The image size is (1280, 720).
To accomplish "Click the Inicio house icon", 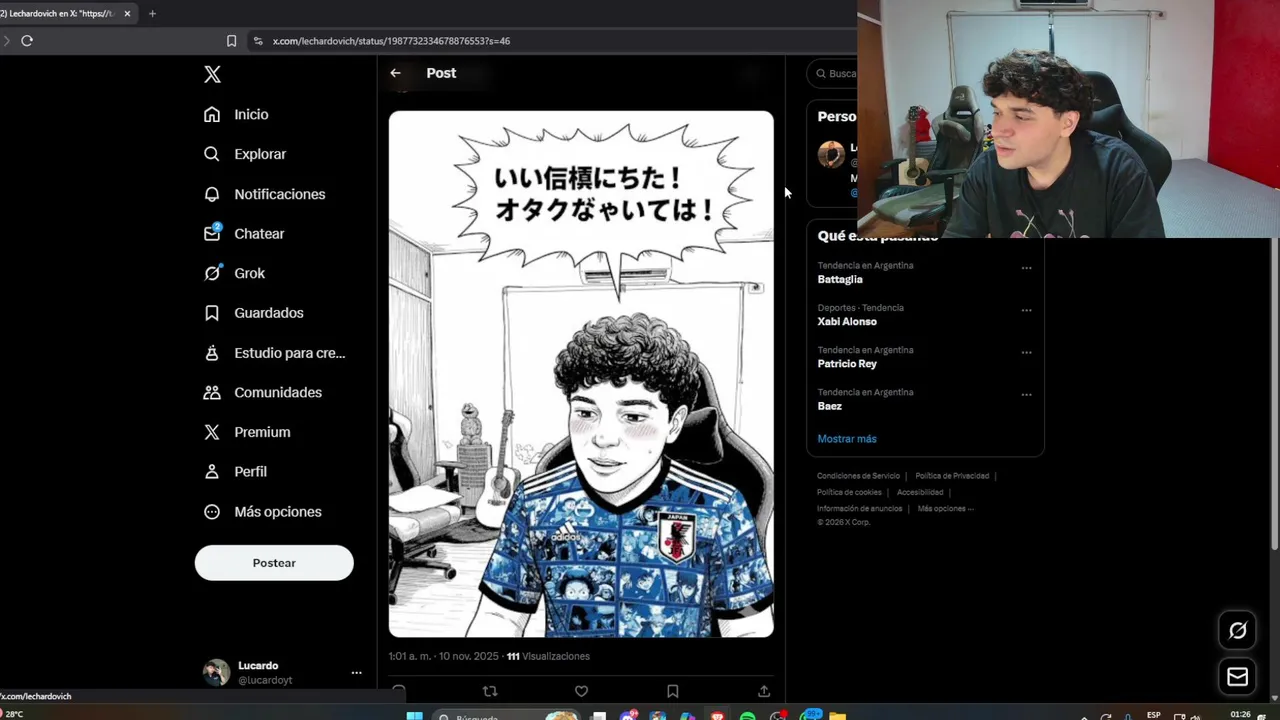I will click(x=212, y=114).
